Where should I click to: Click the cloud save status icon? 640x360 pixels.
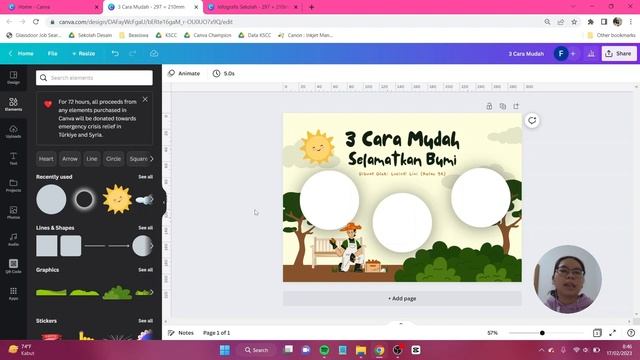click(x=154, y=53)
